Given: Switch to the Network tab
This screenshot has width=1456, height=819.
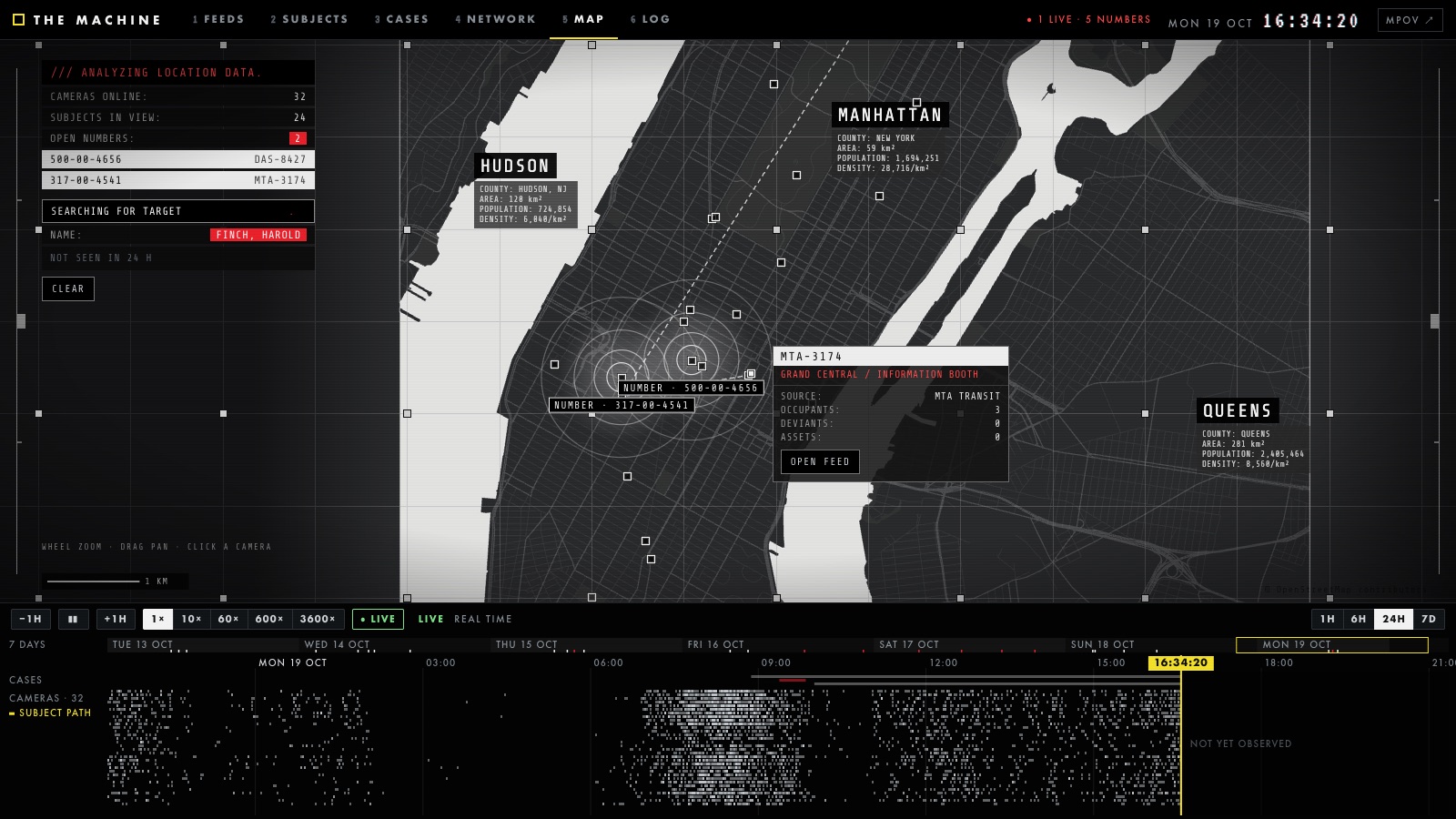Looking at the screenshot, I should tap(496, 19).
